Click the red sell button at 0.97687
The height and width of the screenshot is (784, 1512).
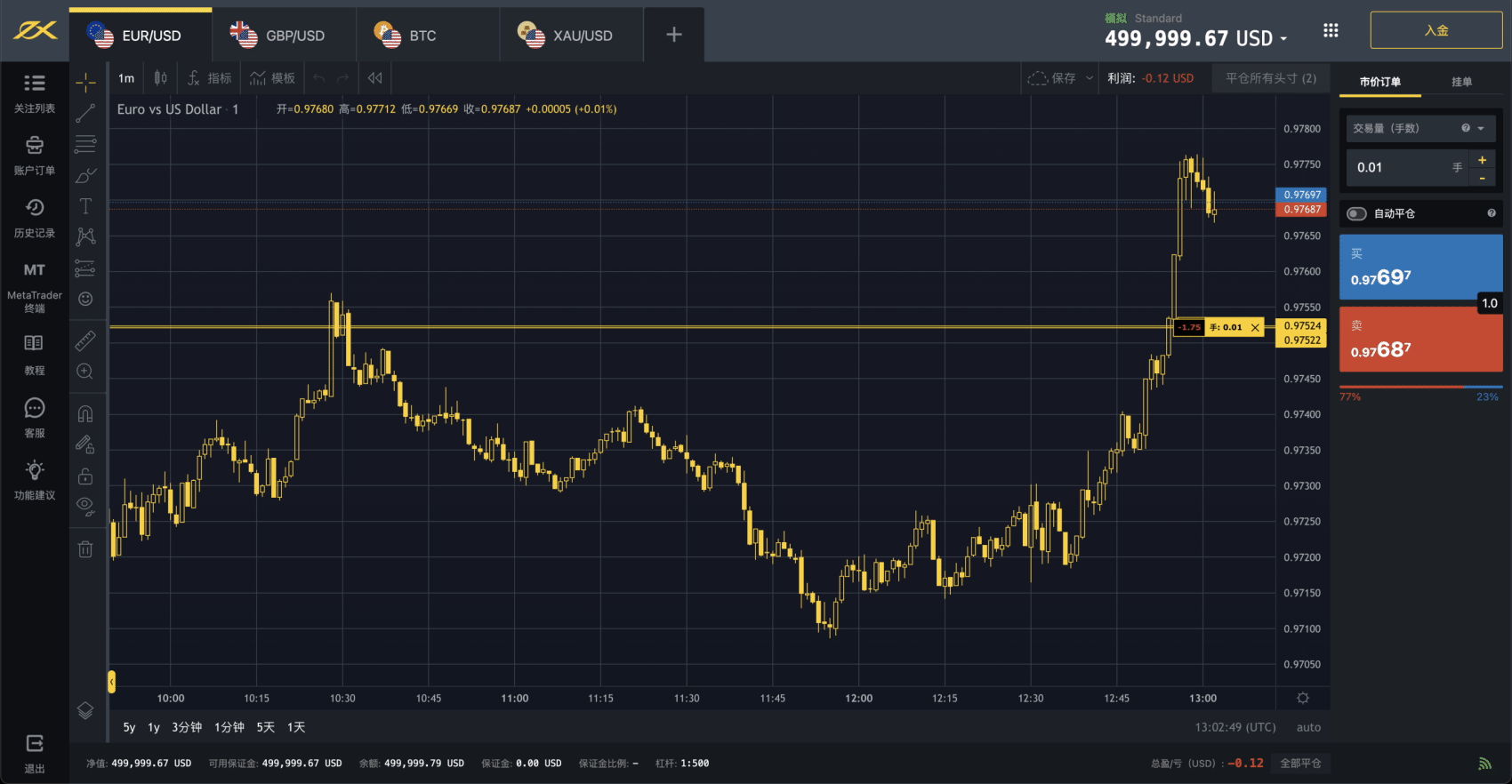1420,340
